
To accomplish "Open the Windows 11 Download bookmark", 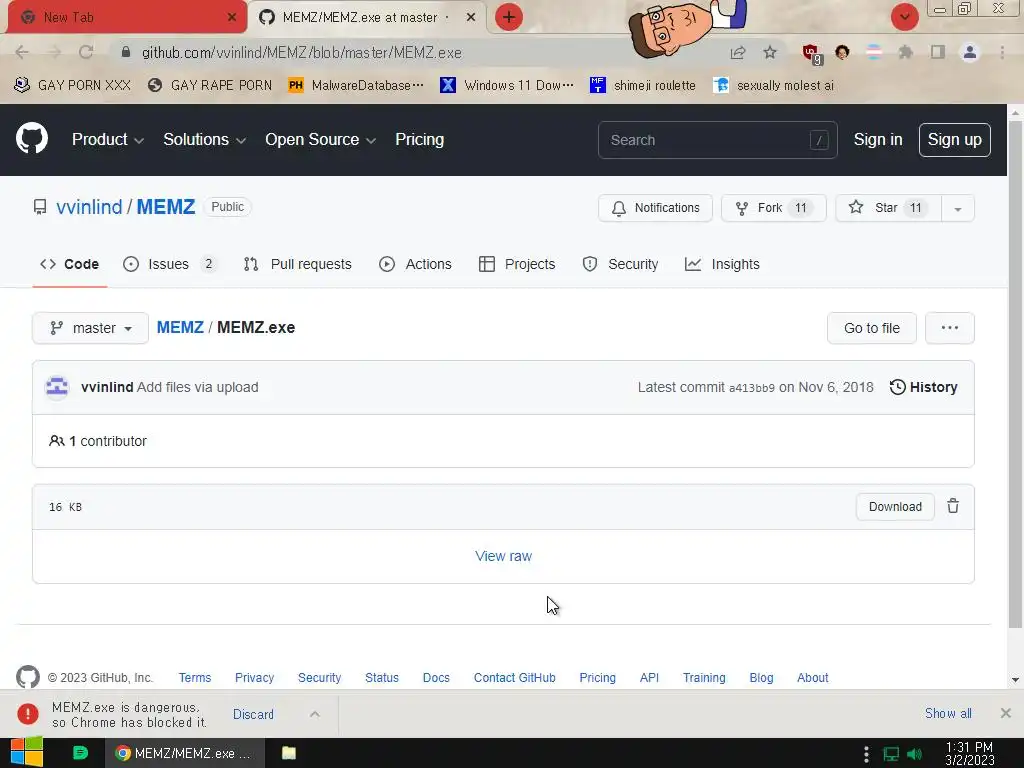I will [507, 85].
